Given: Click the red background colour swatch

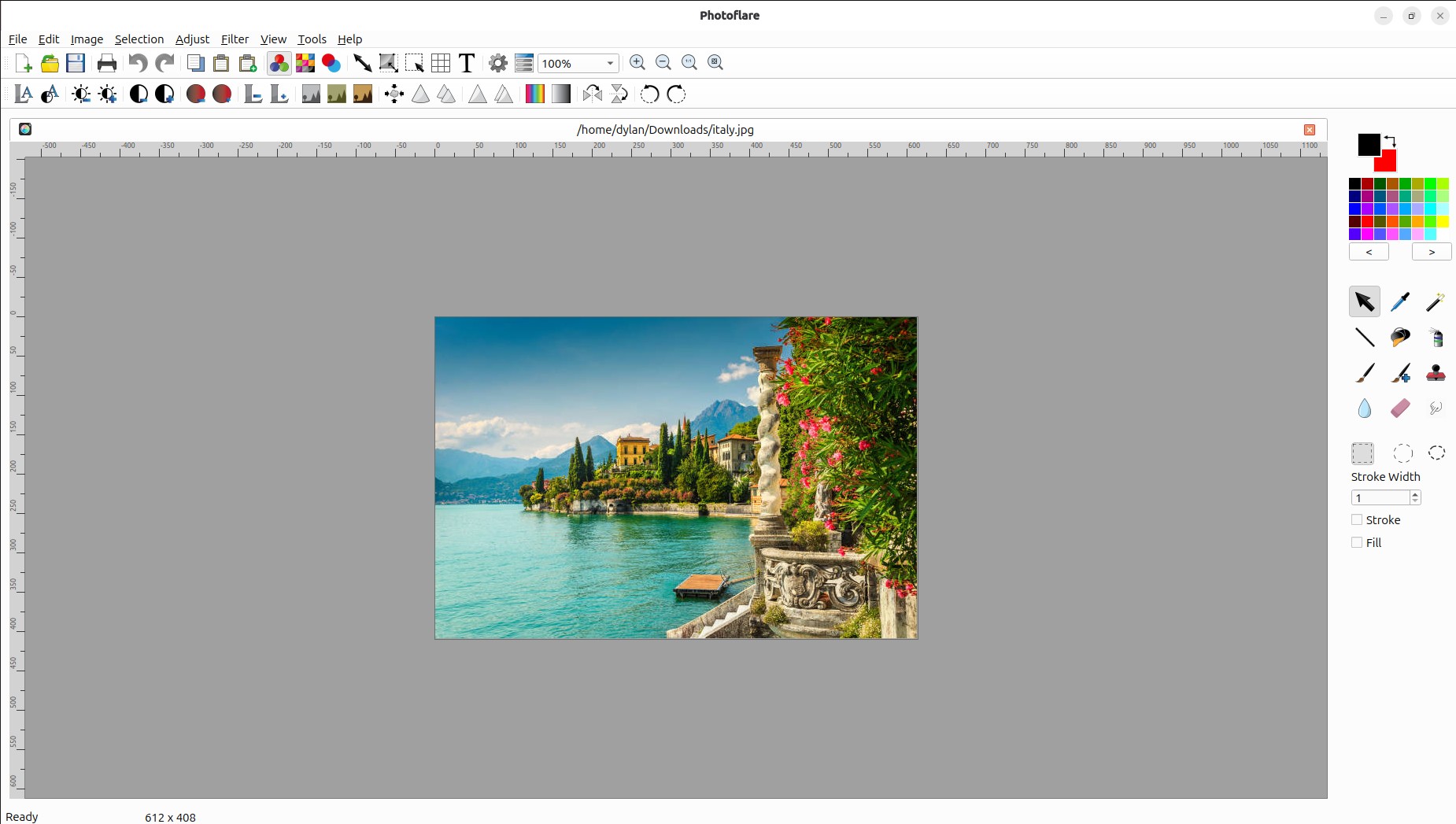Looking at the screenshot, I should click(x=1387, y=163).
